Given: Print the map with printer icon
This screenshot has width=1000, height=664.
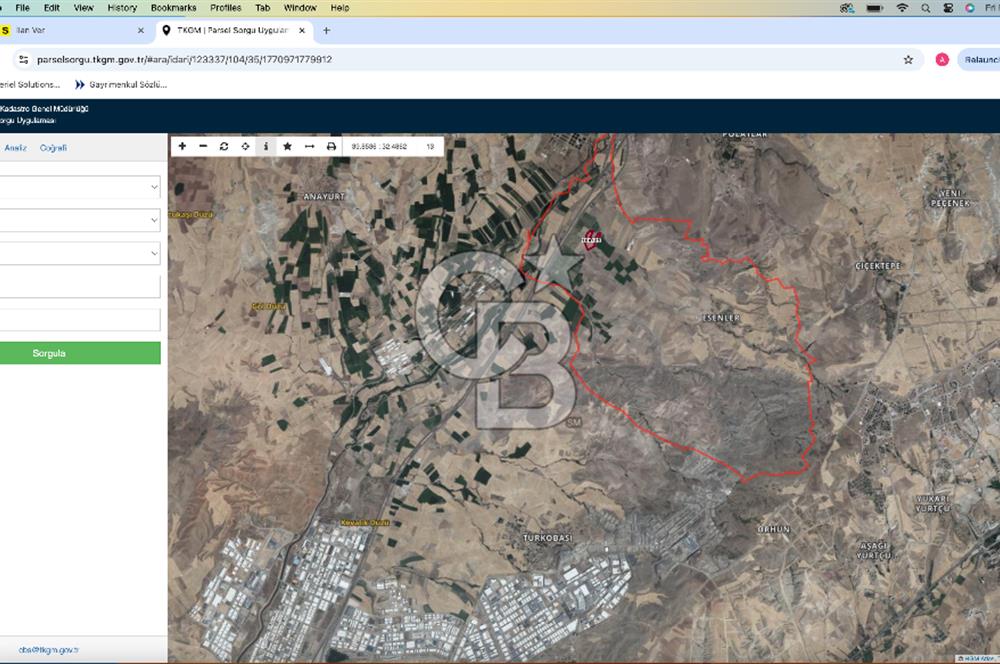Looking at the screenshot, I should 331,146.
